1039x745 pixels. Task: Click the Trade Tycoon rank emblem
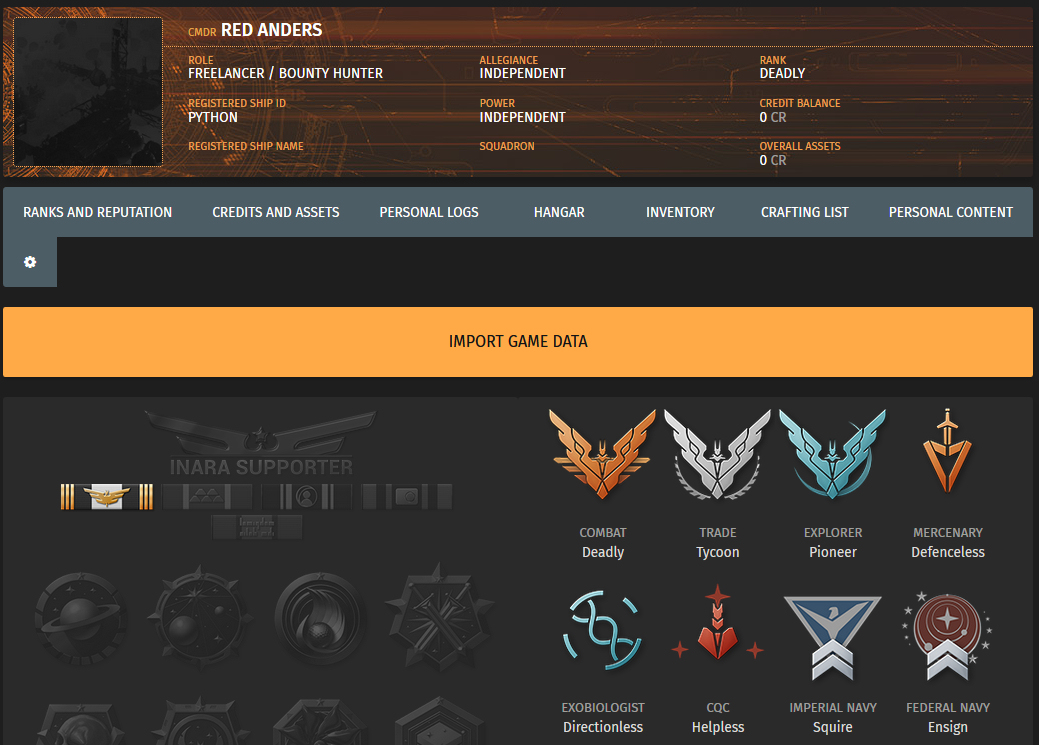pos(718,455)
